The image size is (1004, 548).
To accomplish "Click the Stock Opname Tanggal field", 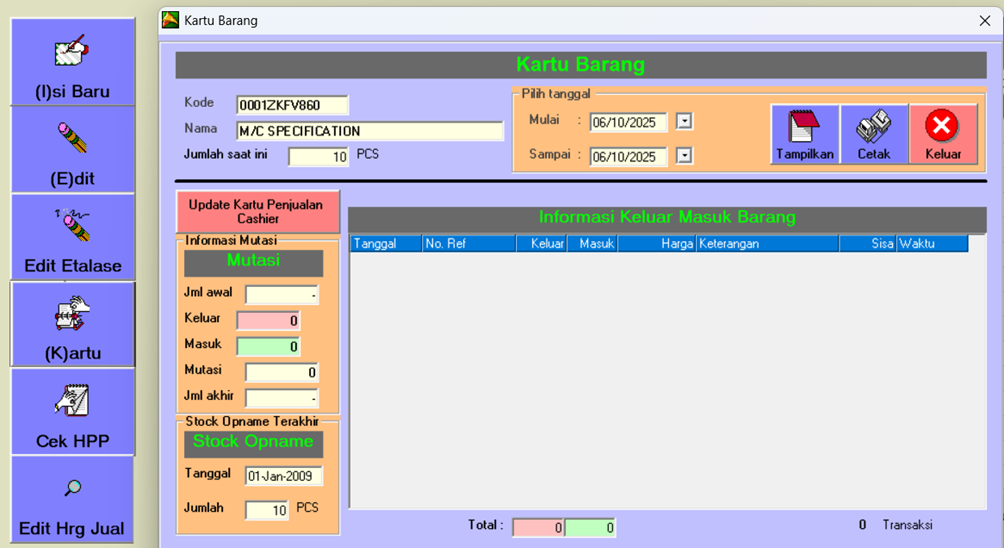I will [283, 476].
